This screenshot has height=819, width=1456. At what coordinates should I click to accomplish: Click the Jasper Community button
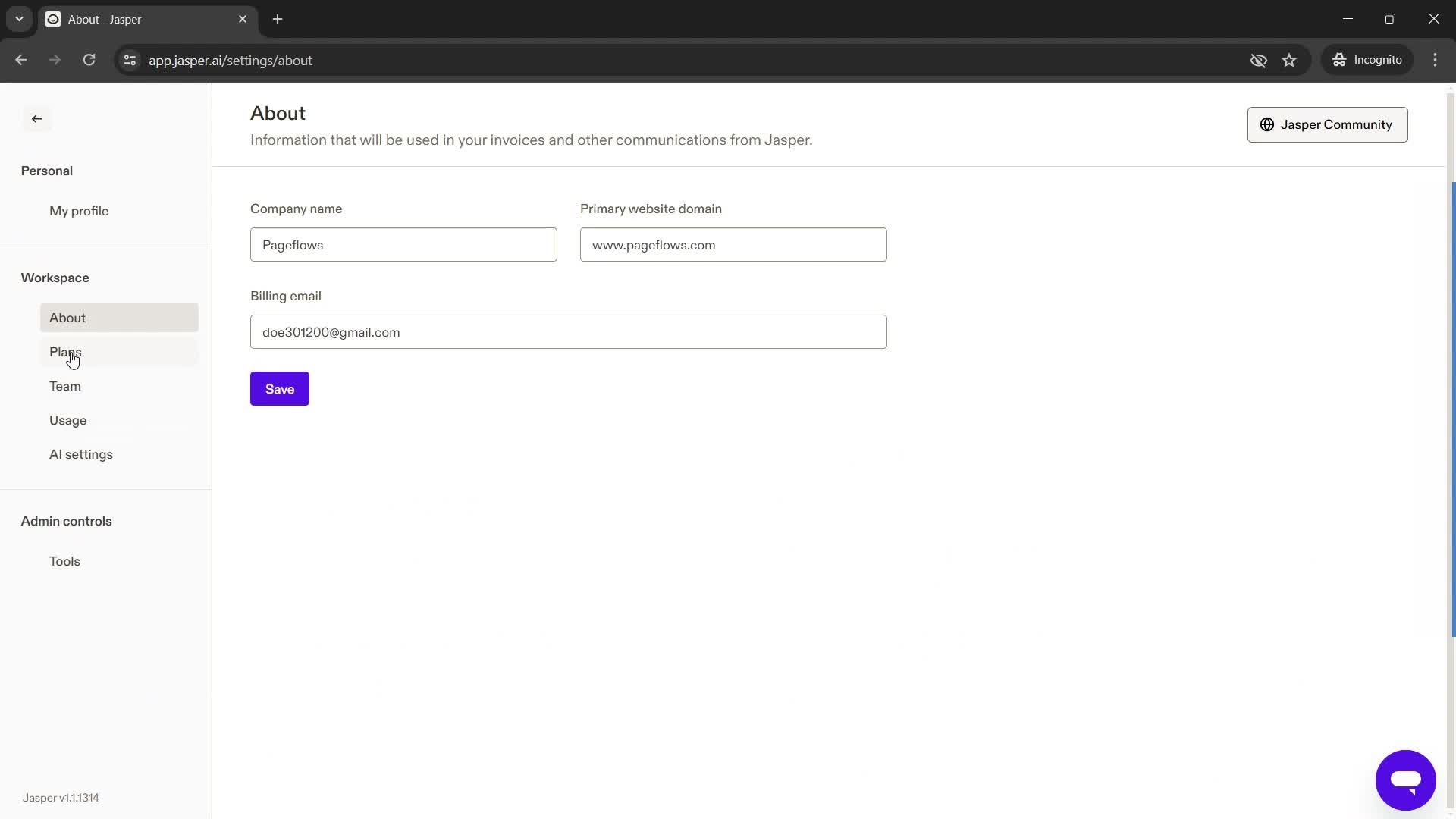(1328, 124)
